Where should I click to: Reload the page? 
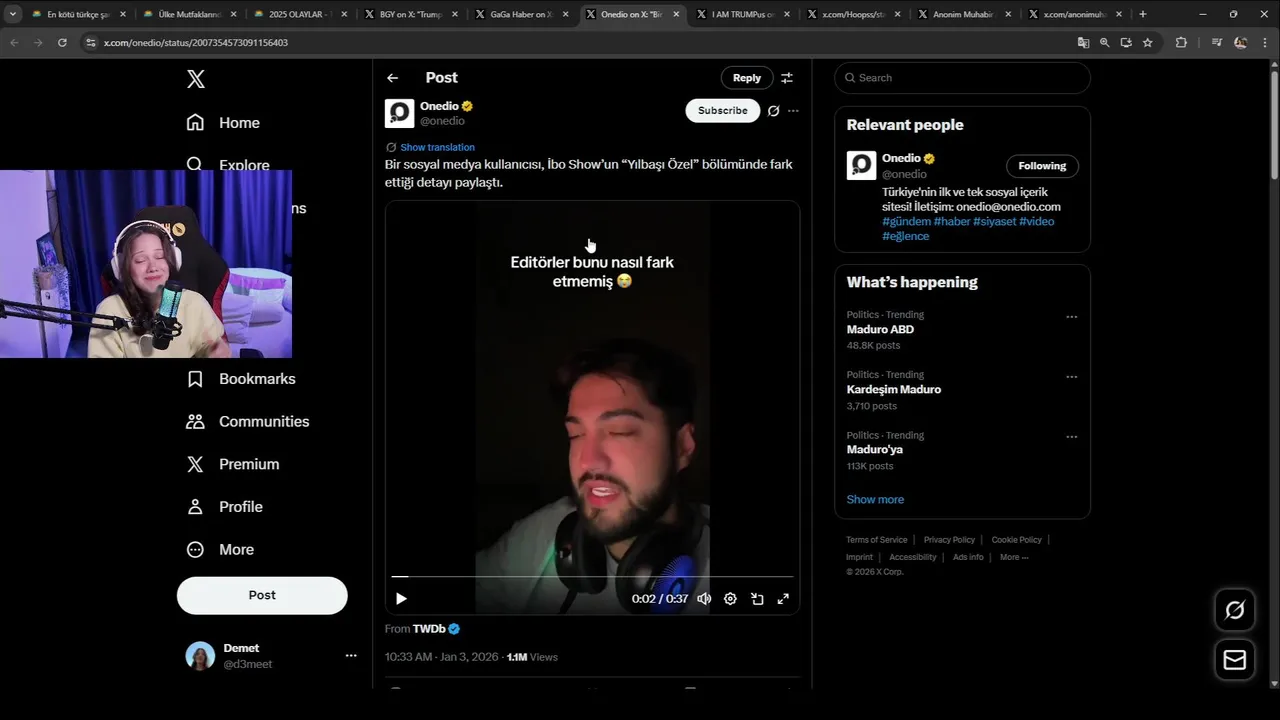pyautogui.click(x=62, y=43)
